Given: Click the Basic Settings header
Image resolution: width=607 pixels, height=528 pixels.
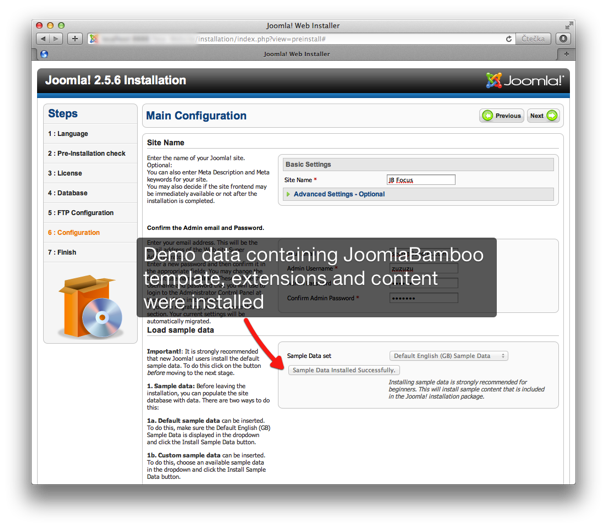Looking at the screenshot, I should [418, 165].
